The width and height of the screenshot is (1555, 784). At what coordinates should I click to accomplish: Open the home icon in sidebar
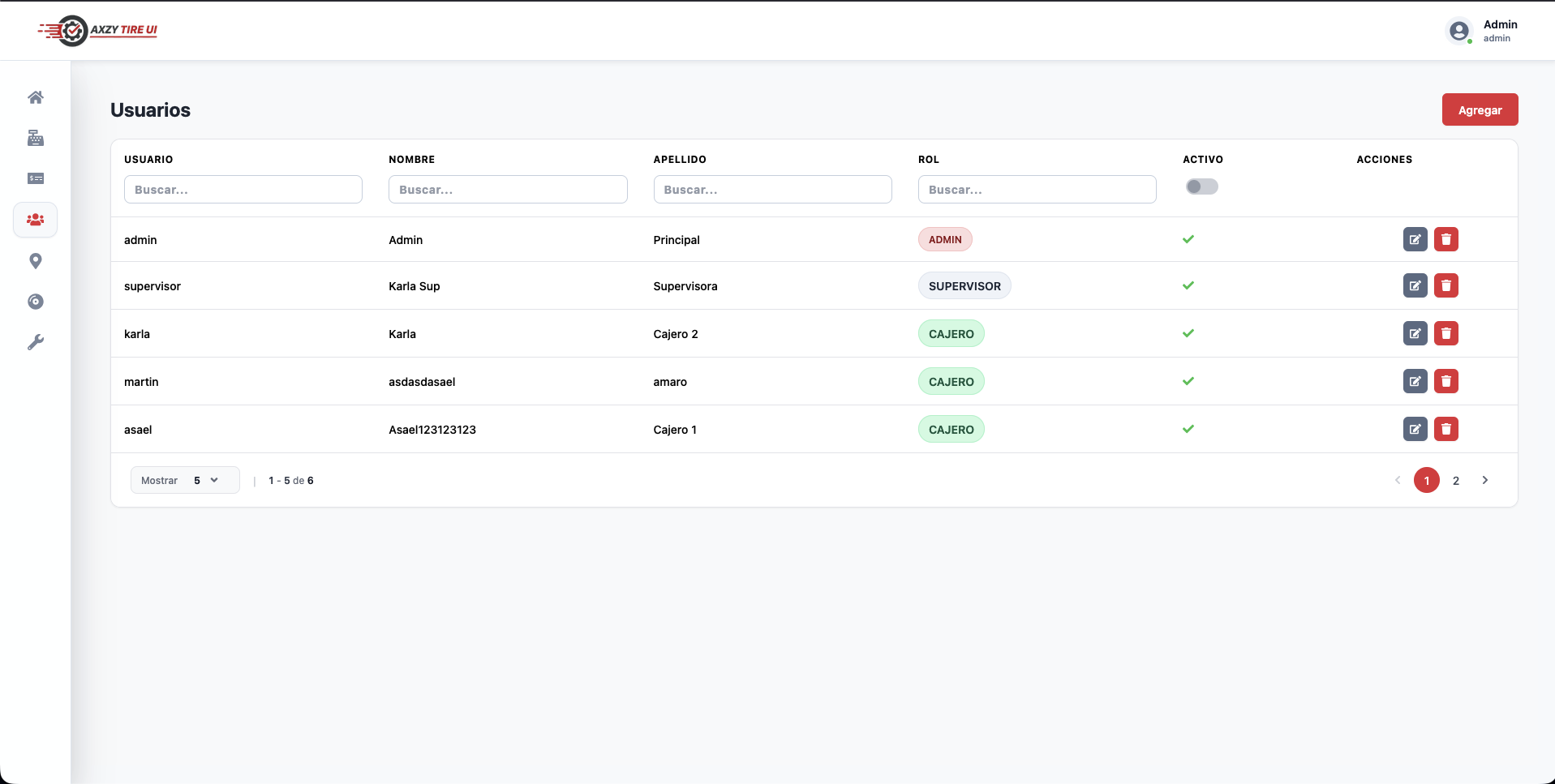tap(36, 97)
